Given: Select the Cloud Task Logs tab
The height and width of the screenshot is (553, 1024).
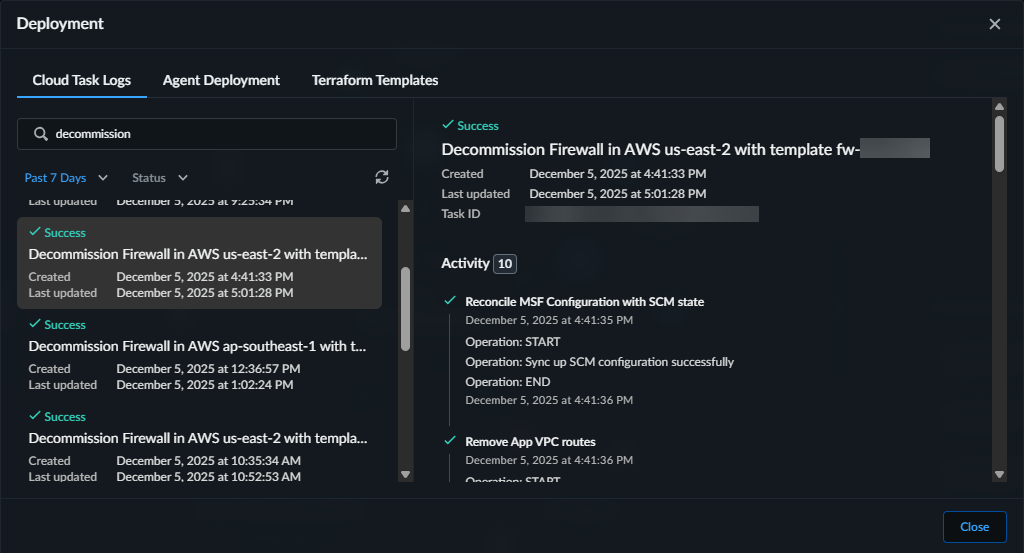Looking at the screenshot, I should (x=82, y=80).
